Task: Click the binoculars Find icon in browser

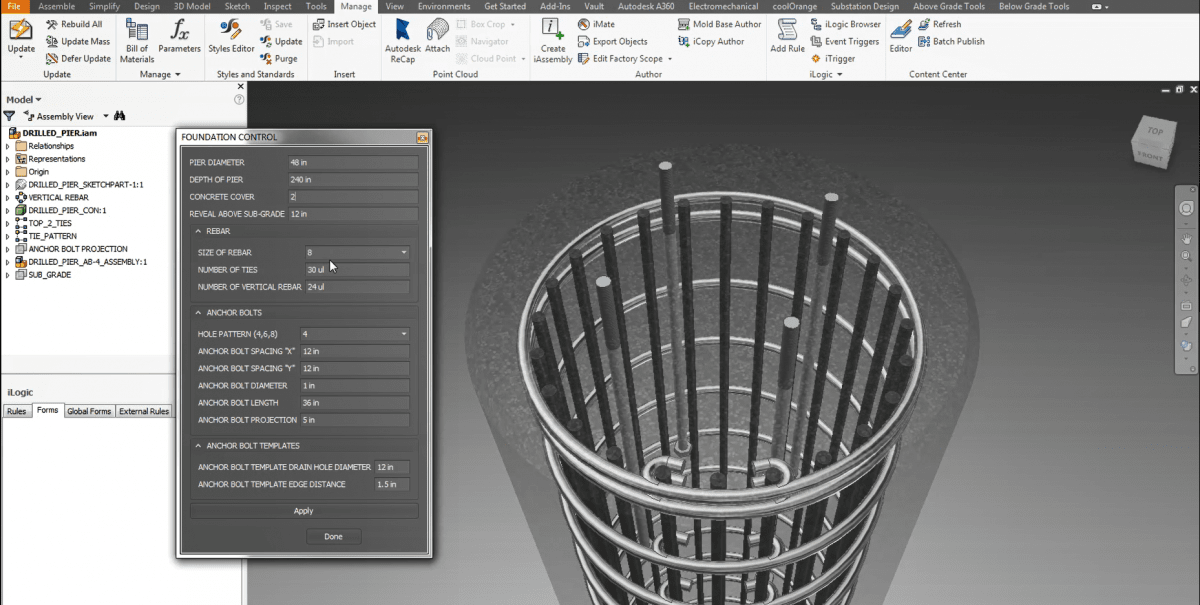Action: [x=120, y=116]
